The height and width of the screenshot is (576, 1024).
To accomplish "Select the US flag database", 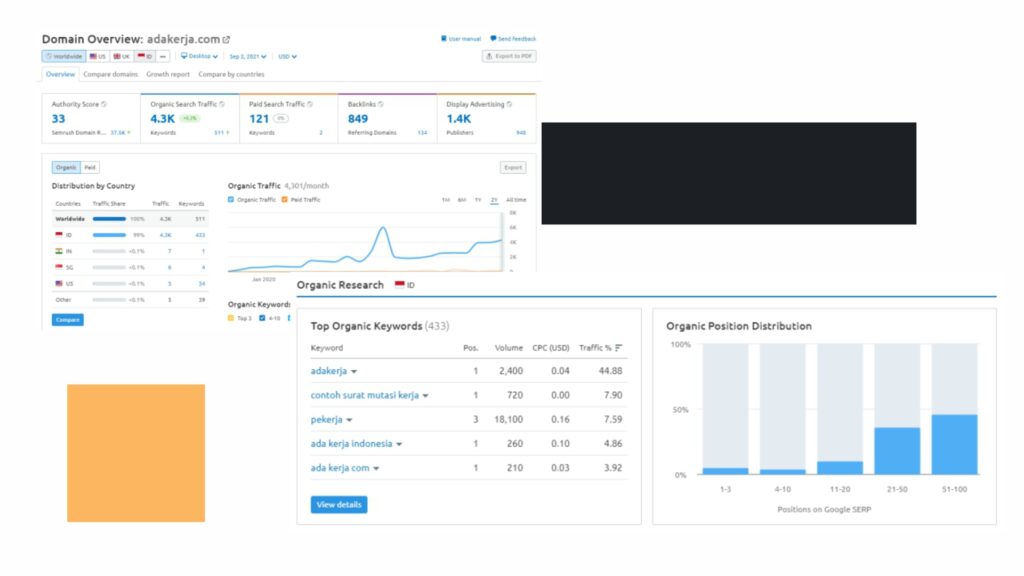I will (x=97, y=57).
